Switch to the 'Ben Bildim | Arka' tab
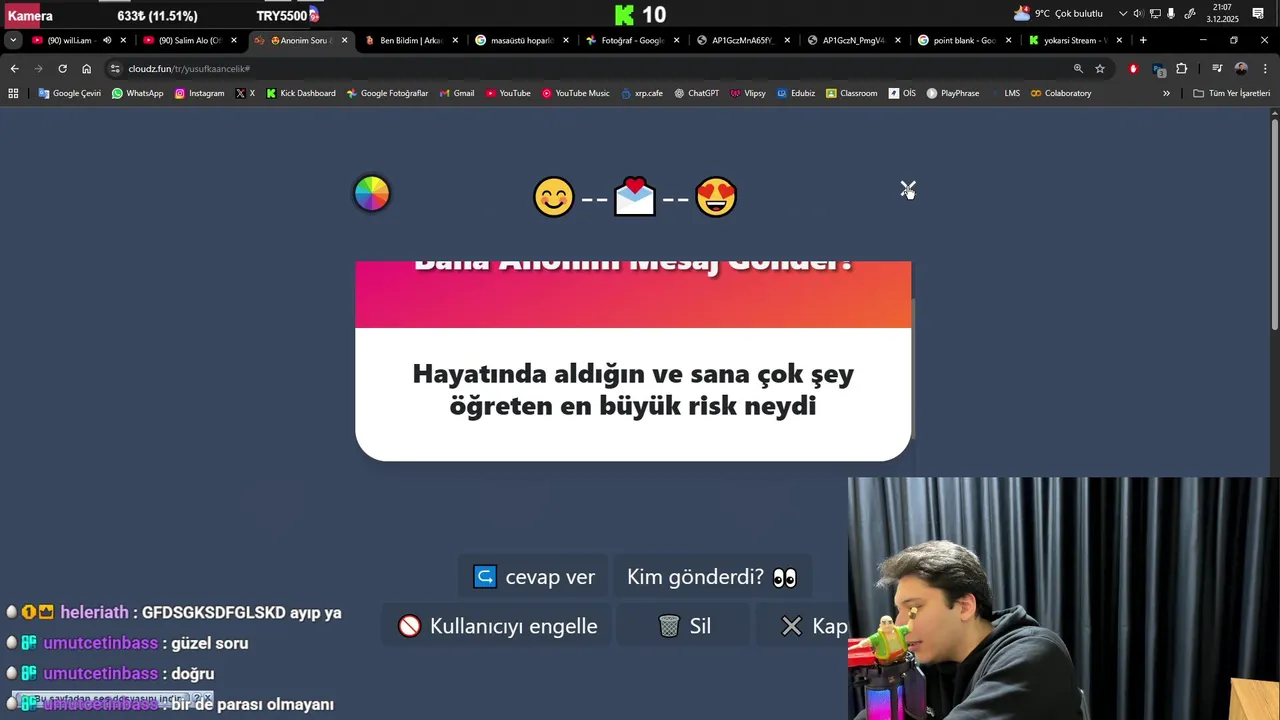Viewport: 1280px width, 720px height. point(412,40)
